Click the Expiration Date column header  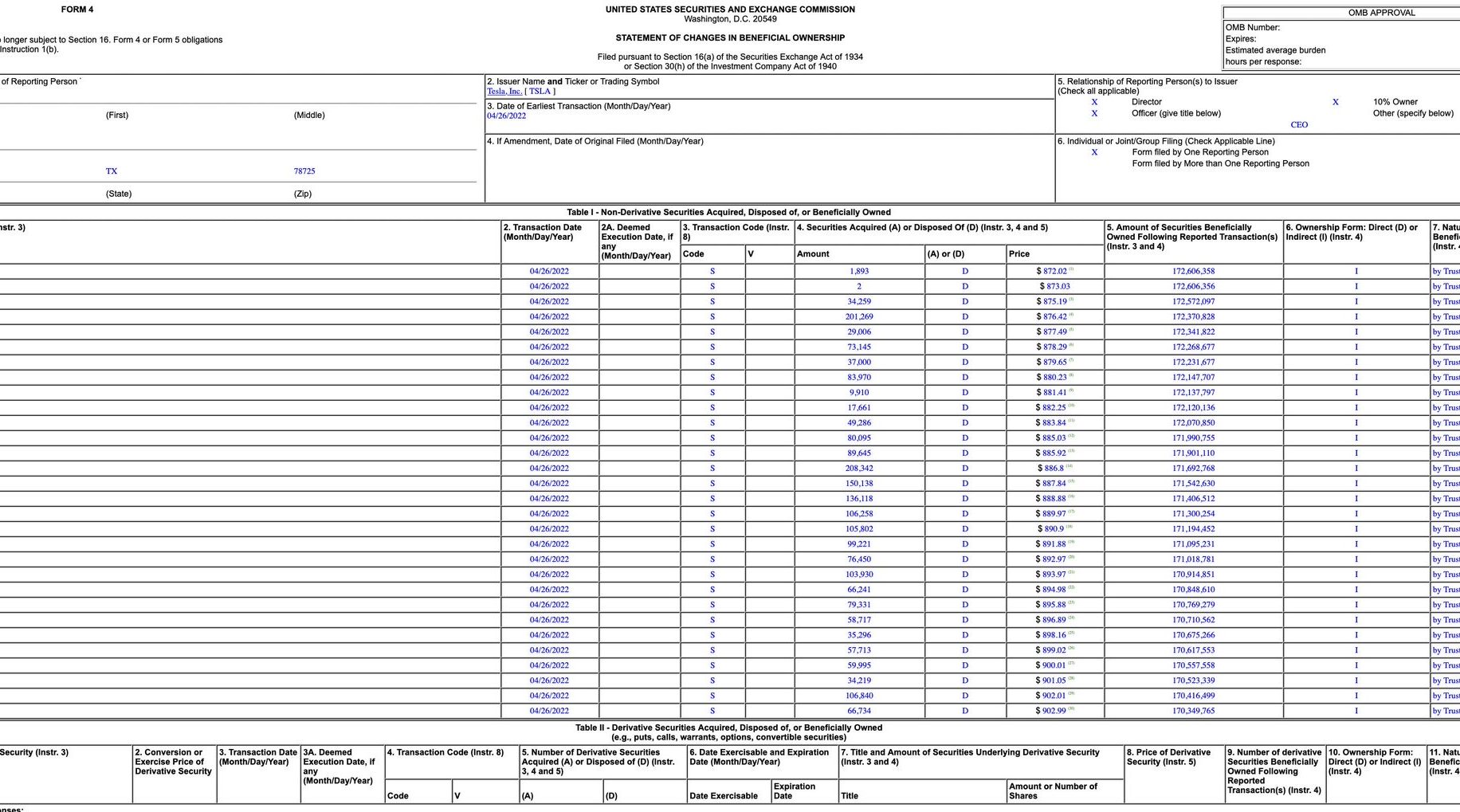tap(795, 791)
